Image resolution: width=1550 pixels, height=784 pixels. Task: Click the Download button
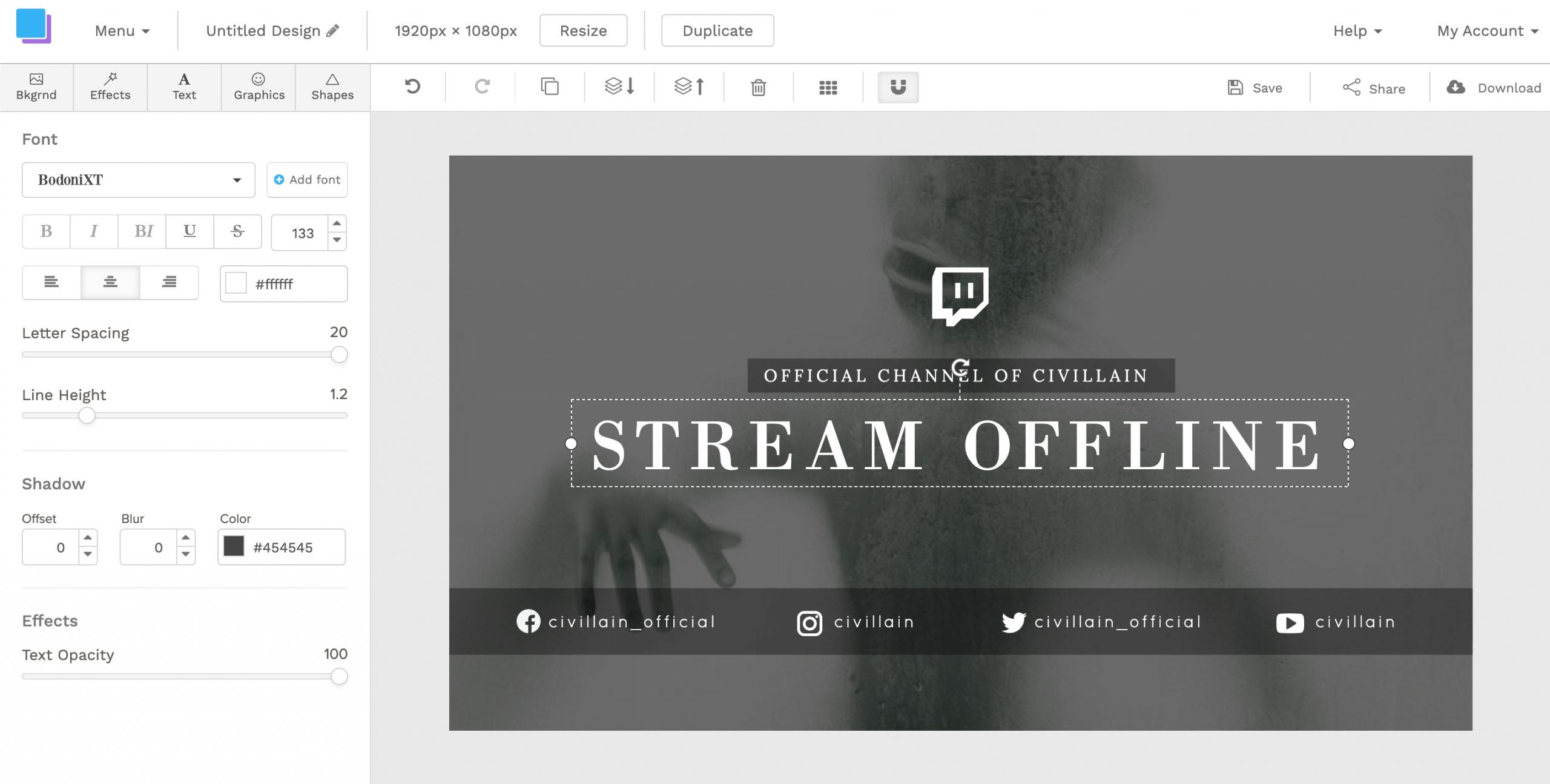pos(1493,87)
